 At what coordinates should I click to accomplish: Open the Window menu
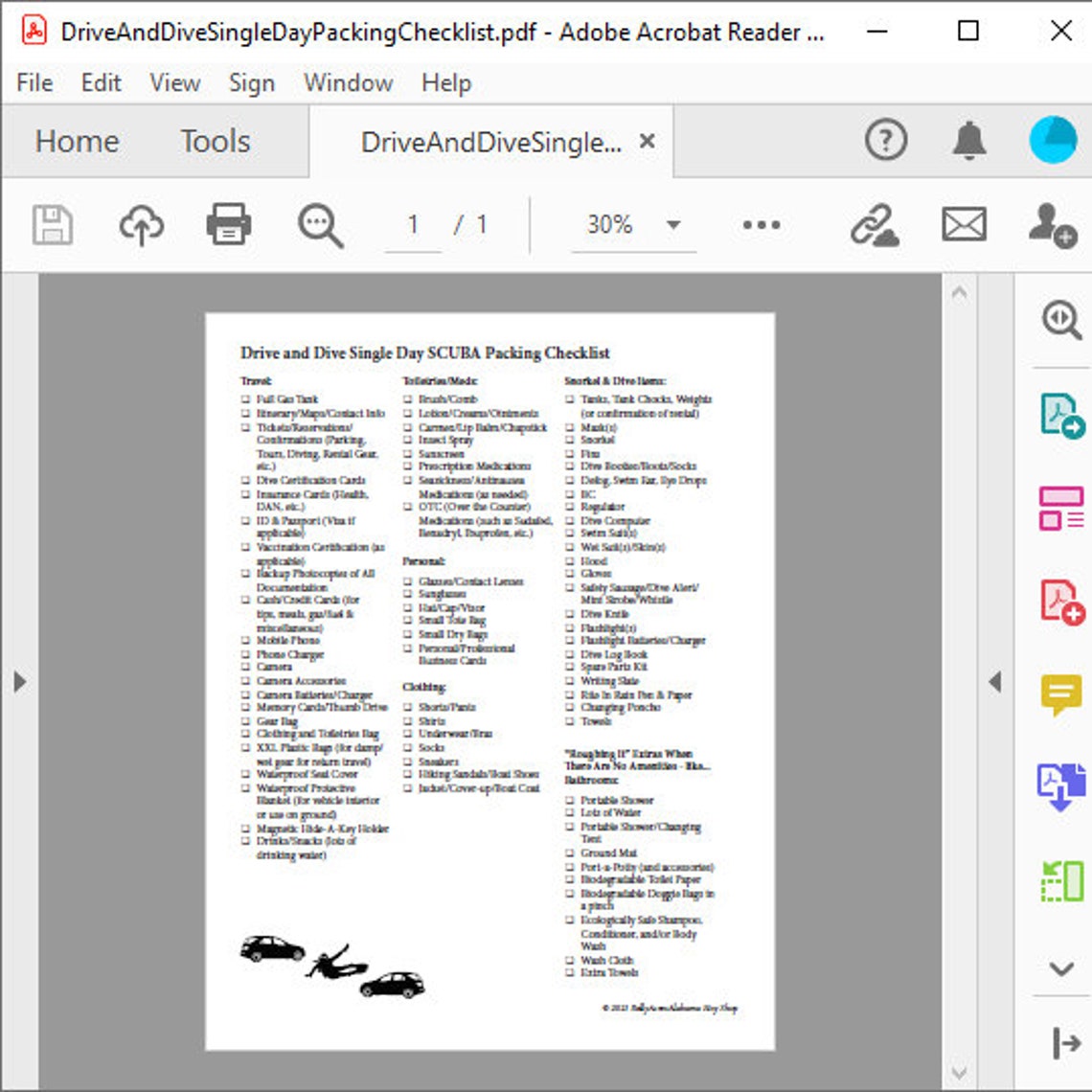(347, 83)
